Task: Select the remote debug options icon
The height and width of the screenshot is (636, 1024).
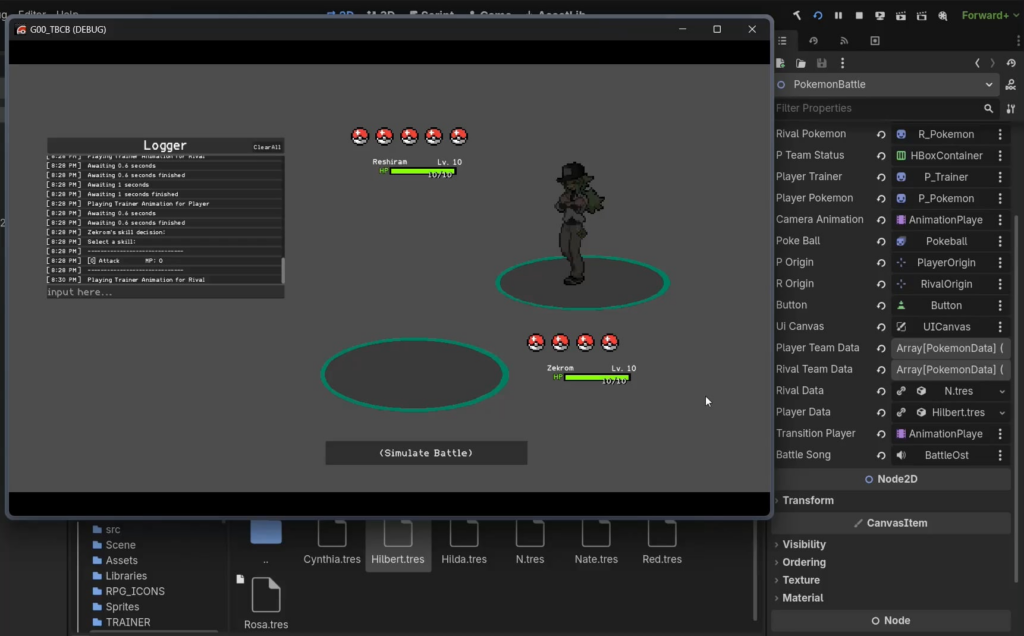Action: pos(942,15)
